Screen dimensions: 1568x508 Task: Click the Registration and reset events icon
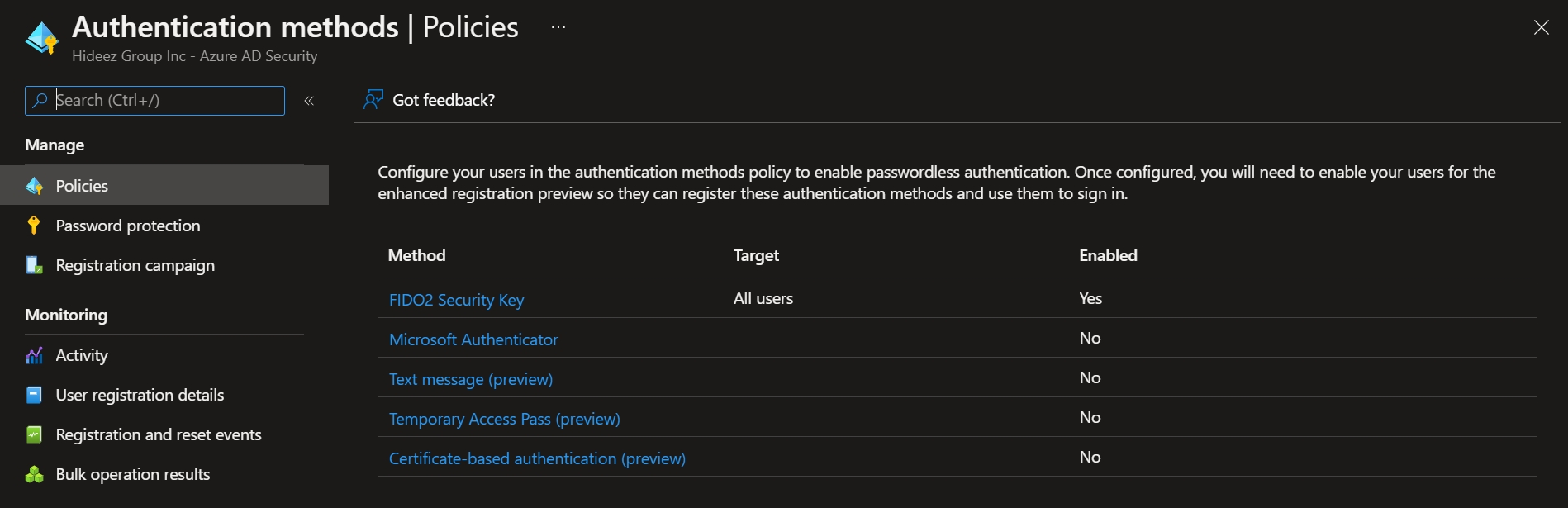click(34, 434)
